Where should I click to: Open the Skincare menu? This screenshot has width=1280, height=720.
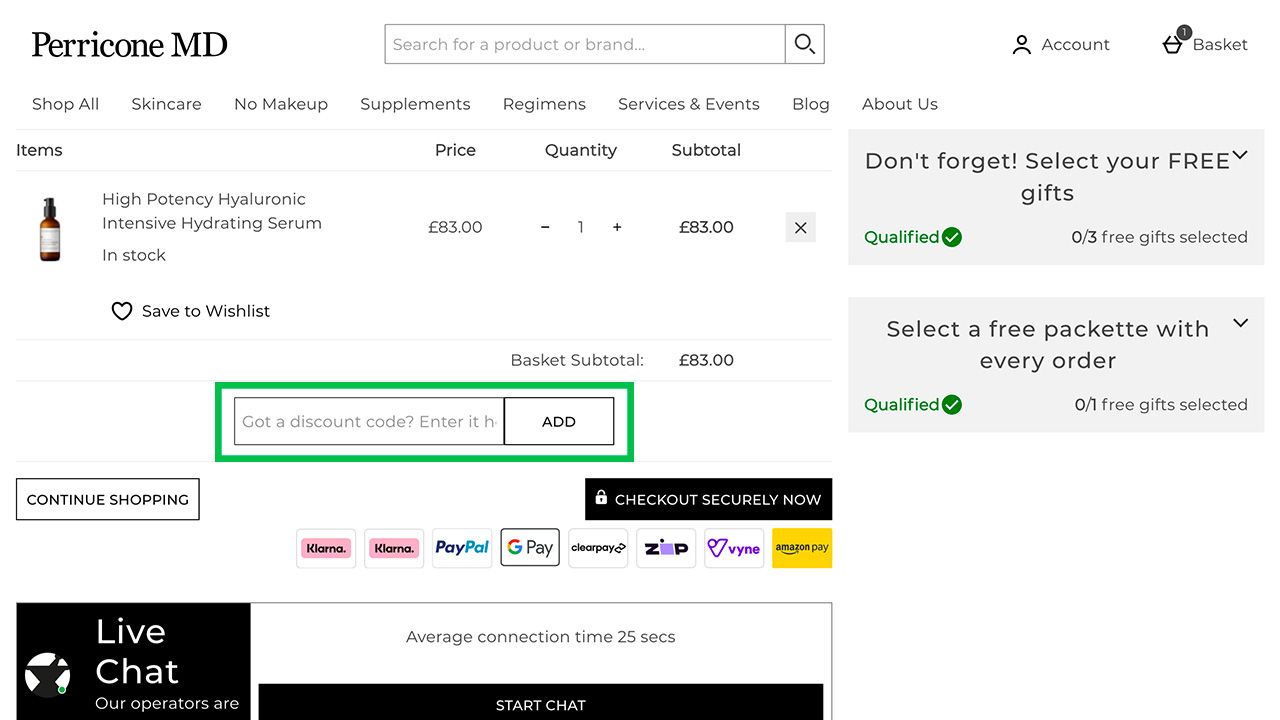pos(166,104)
